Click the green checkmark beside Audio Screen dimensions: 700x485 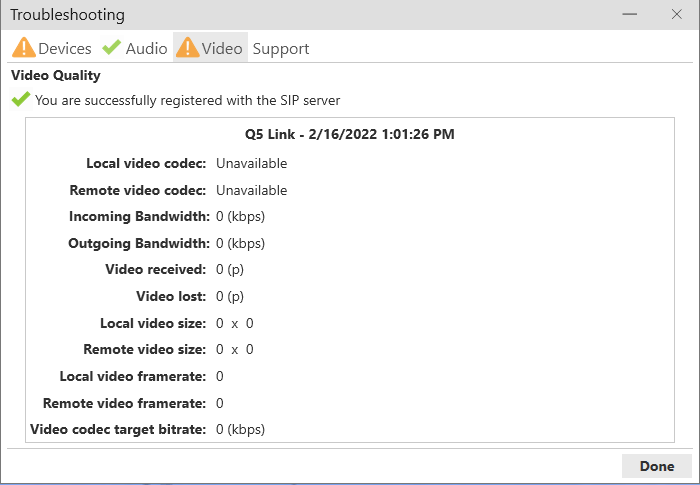111,48
